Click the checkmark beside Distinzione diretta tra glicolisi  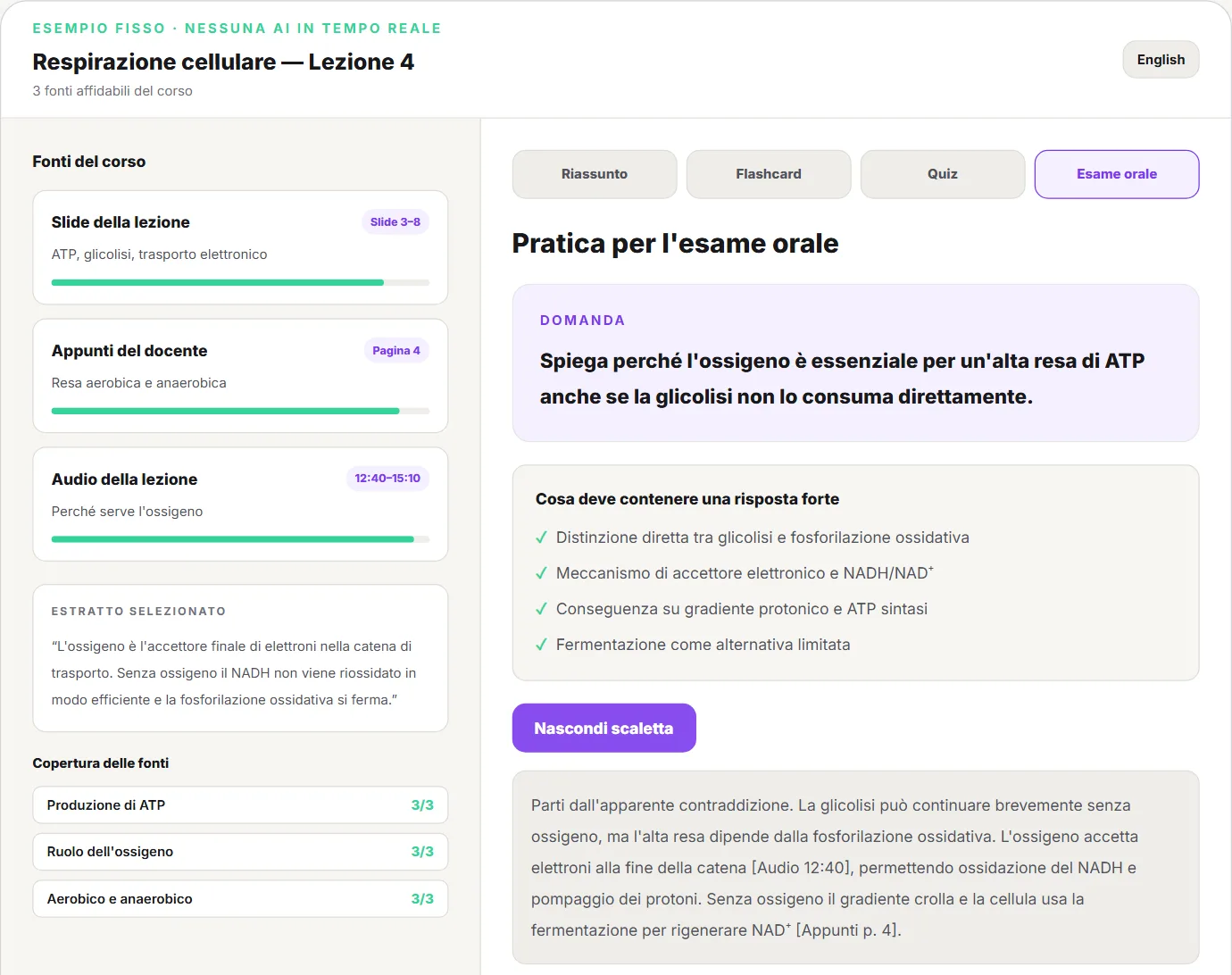point(541,537)
